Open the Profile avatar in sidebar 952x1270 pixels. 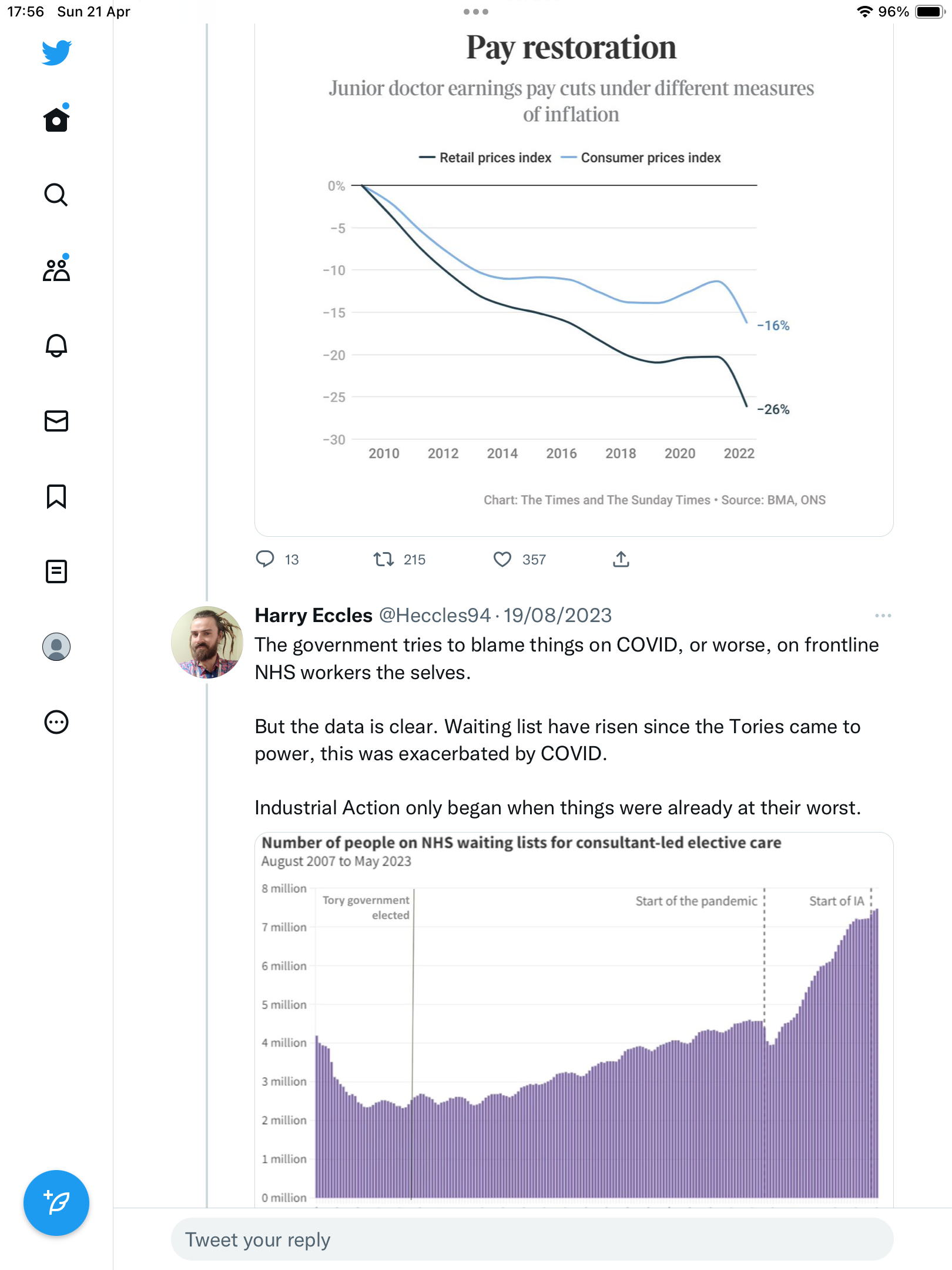(x=56, y=647)
